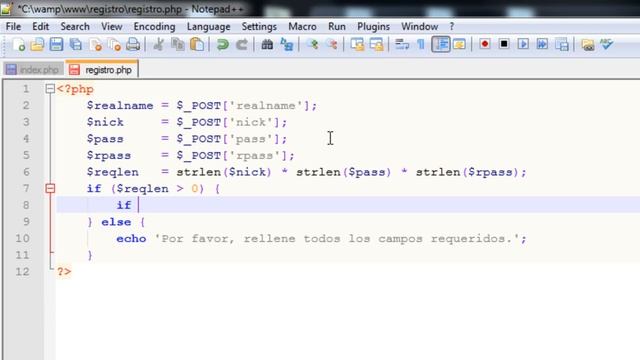
Task: Open the Macro menu
Action: (302, 27)
